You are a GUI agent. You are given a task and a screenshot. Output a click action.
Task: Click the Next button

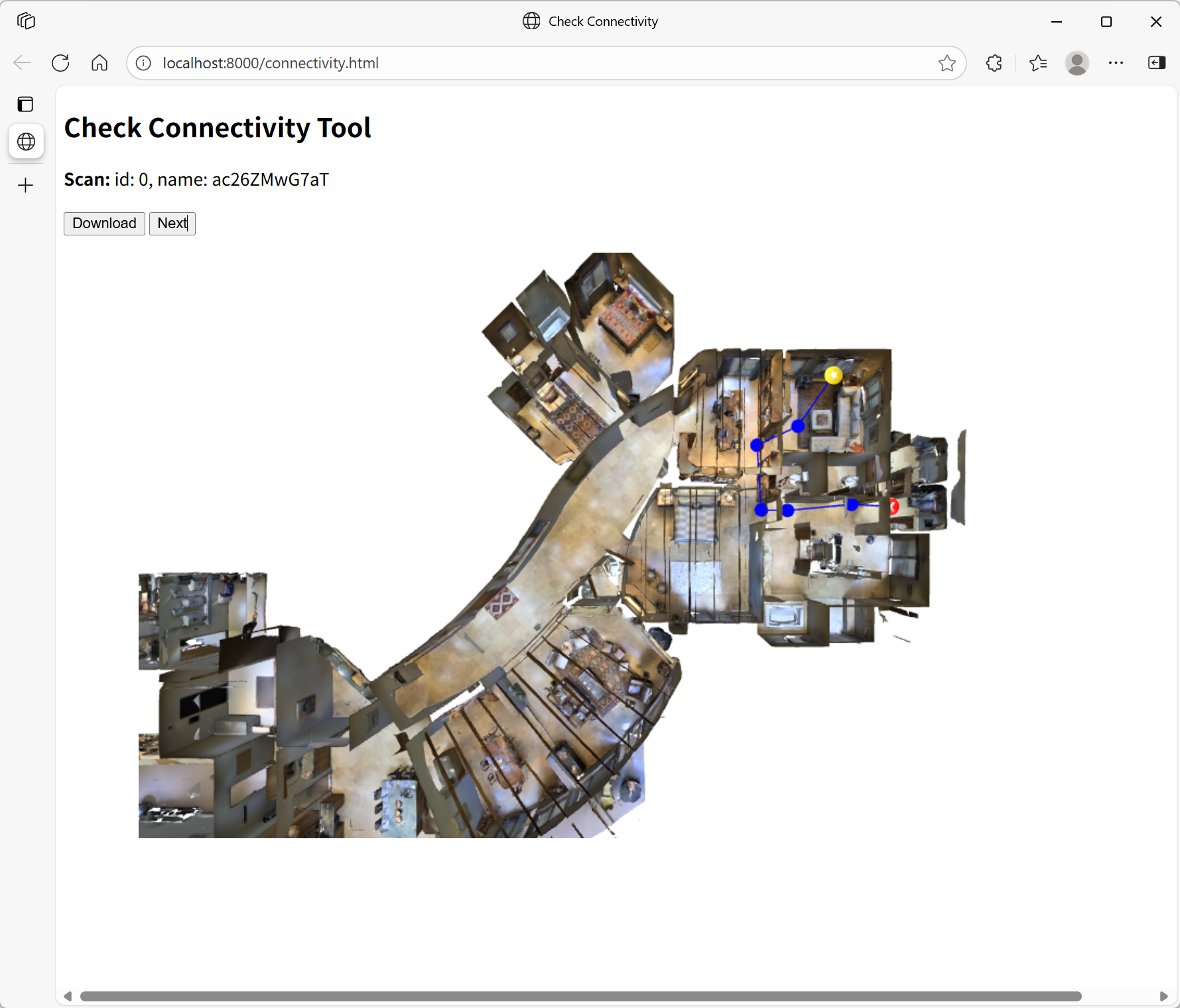pos(172,223)
